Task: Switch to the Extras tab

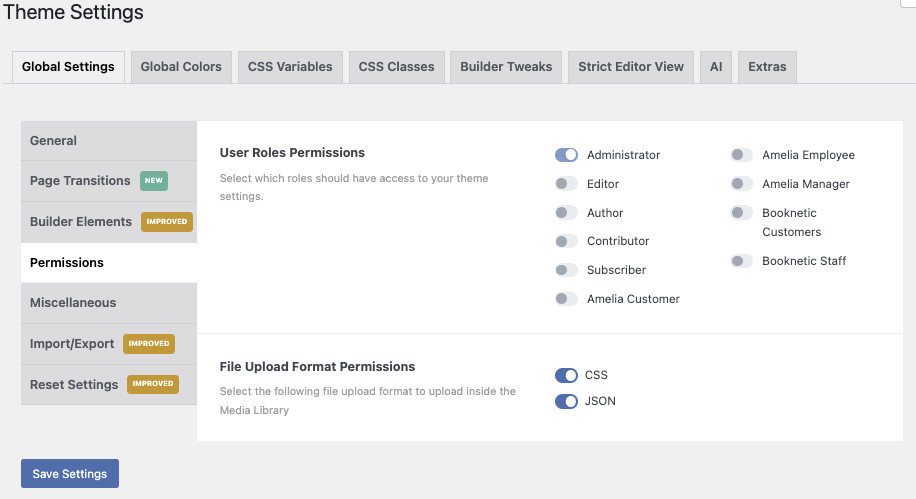Action: pyautogui.click(x=767, y=67)
